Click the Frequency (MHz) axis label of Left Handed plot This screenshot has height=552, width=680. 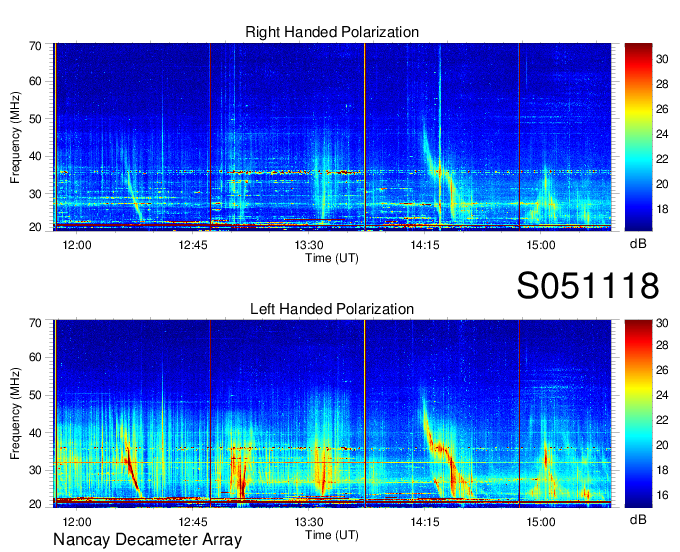click(x=15, y=413)
